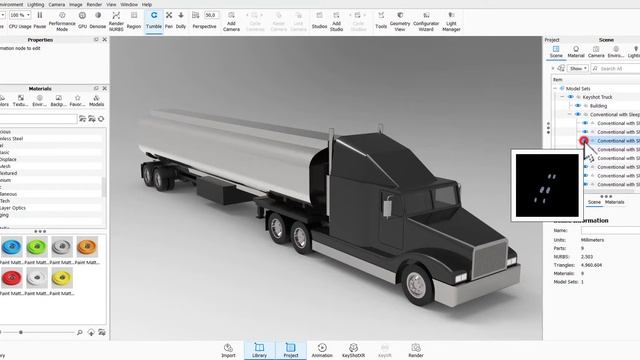Open the Render menu

pos(94,4)
